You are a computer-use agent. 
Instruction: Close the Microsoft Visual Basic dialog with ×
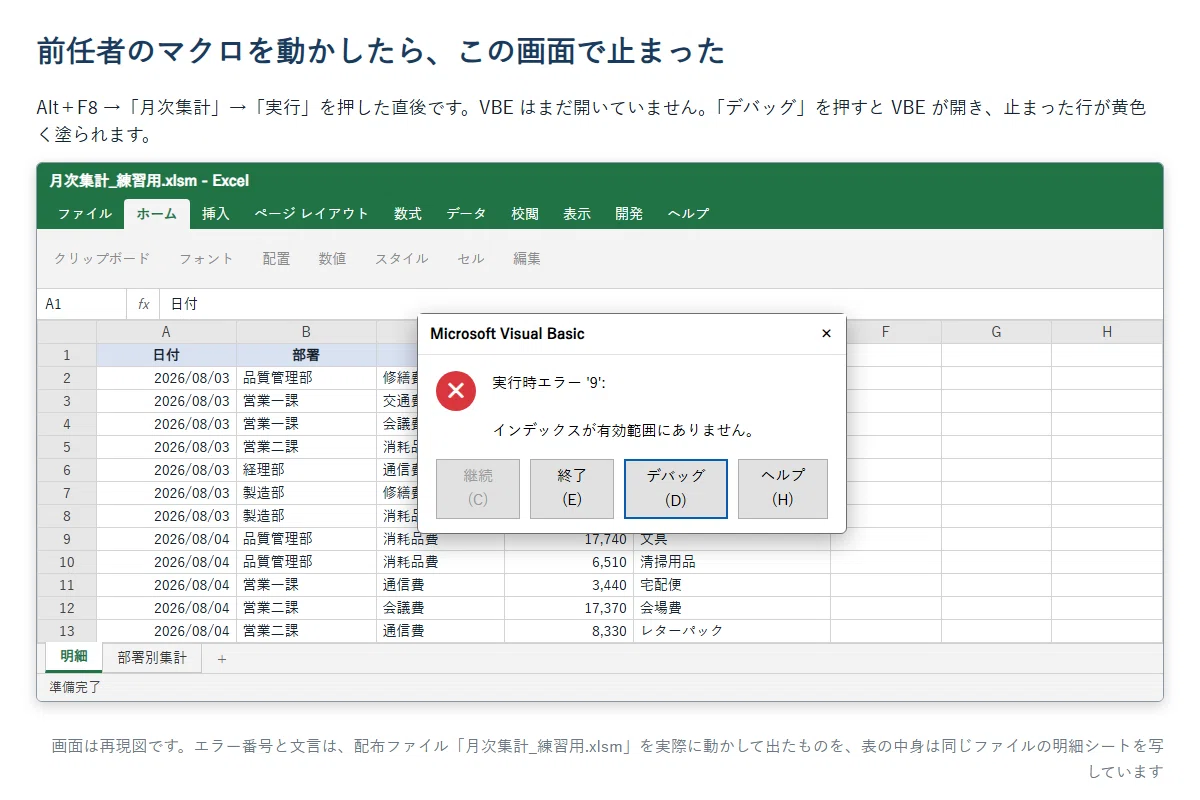tap(826, 334)
